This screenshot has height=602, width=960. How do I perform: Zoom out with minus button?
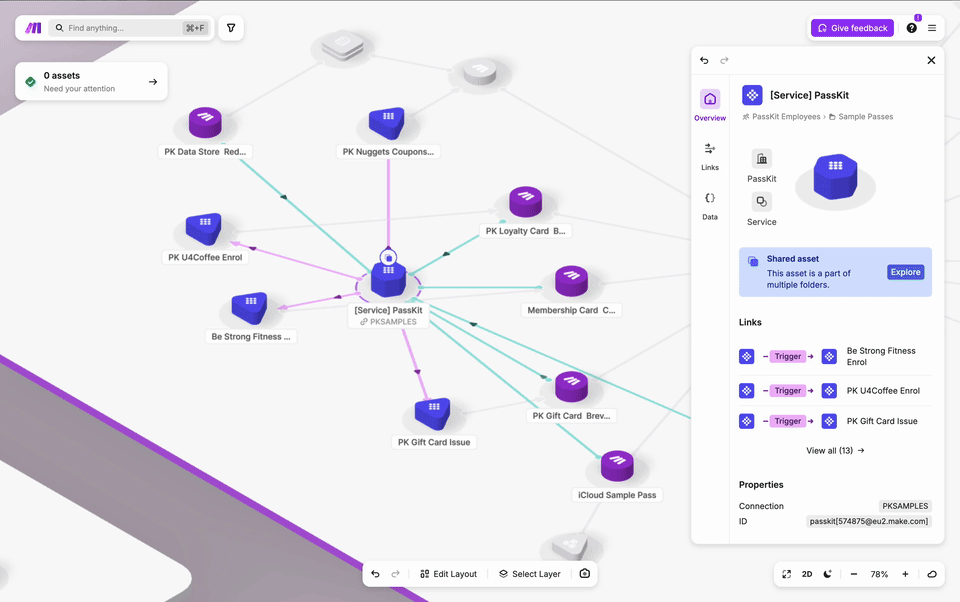coord(853,574)
